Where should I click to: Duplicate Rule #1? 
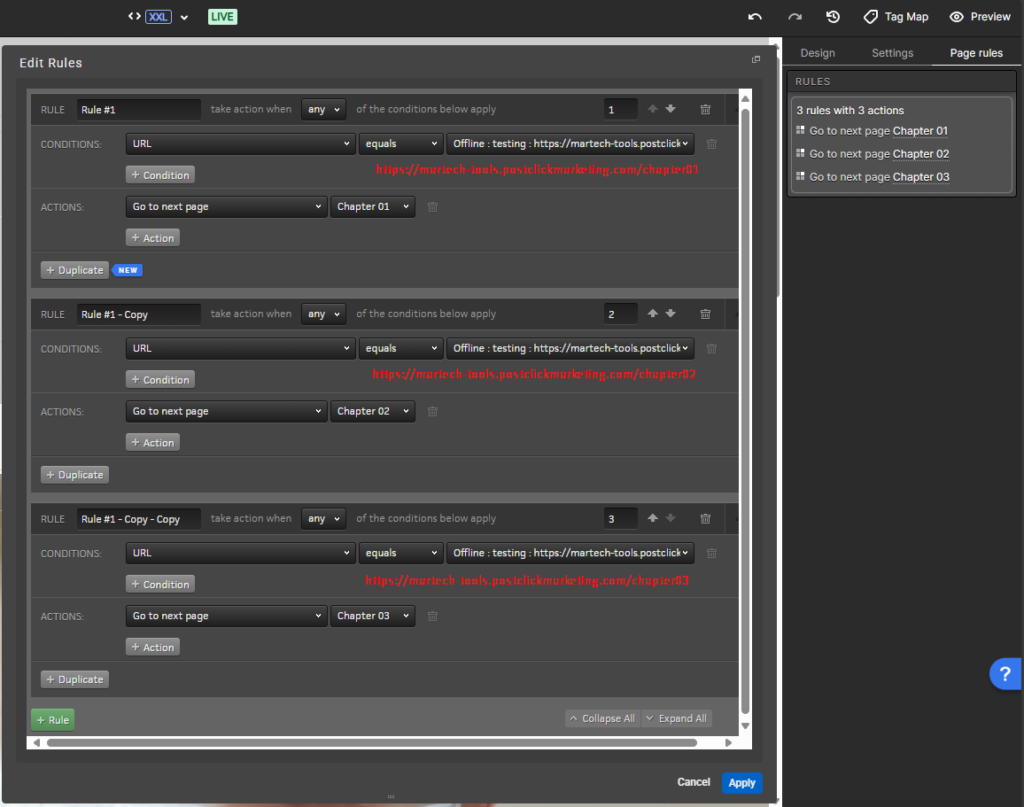(x=74, y=270)
